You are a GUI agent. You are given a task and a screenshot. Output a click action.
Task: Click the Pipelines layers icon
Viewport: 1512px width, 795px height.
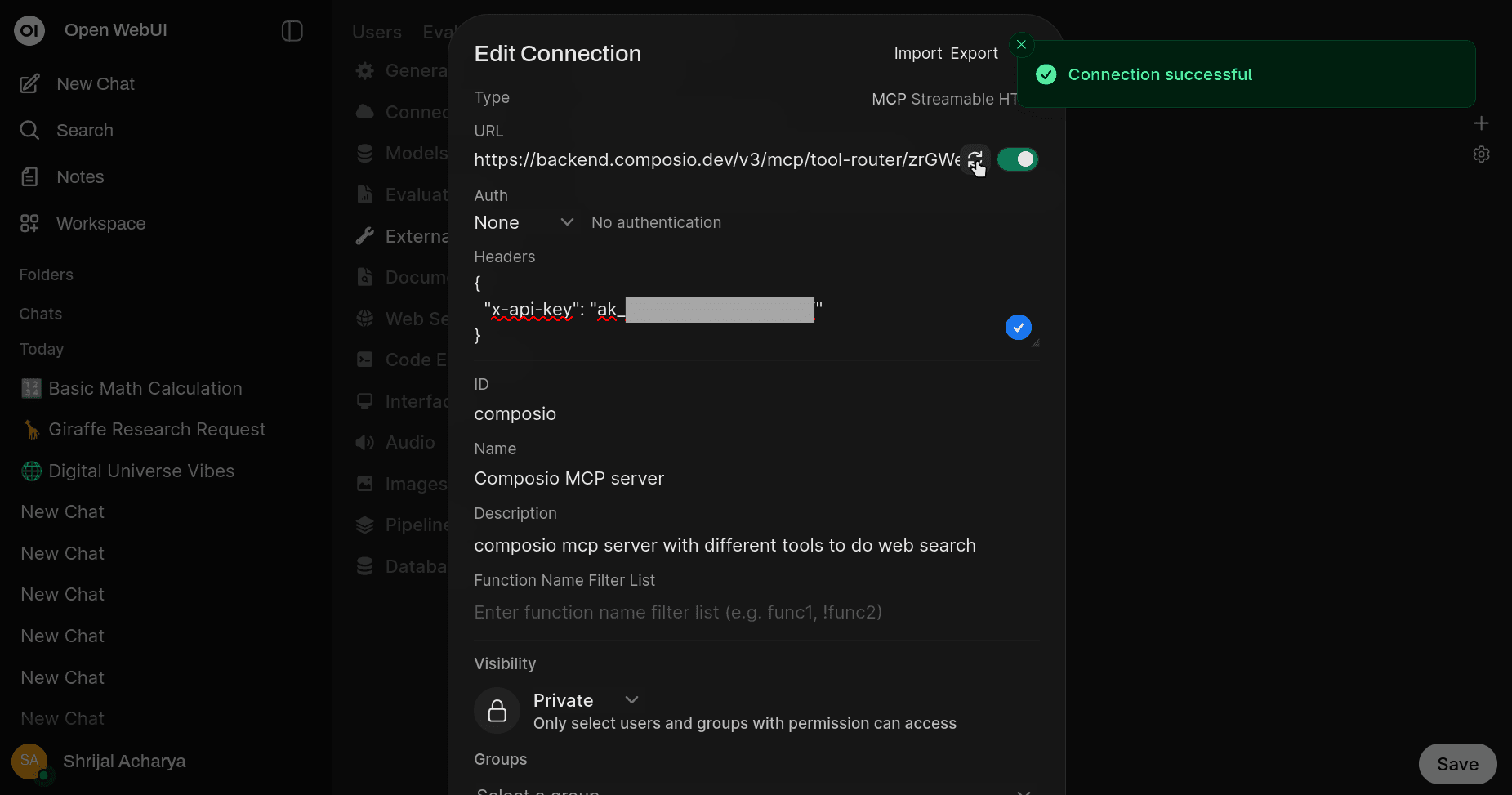point(365,525)
